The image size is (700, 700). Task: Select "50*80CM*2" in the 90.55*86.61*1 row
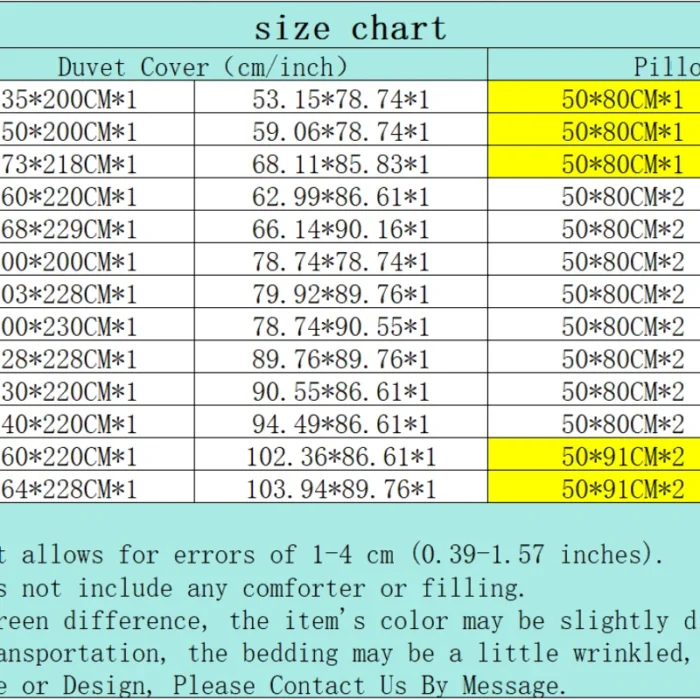[x=622, y=392]
